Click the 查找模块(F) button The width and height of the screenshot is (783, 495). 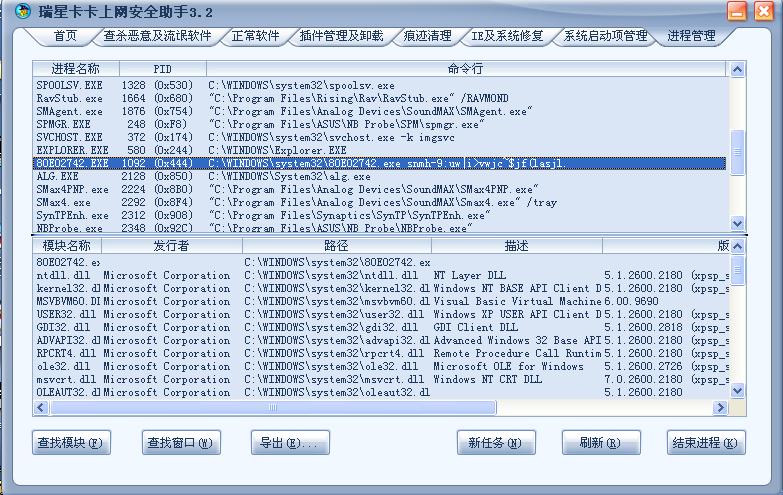click(x=71, y=443)
